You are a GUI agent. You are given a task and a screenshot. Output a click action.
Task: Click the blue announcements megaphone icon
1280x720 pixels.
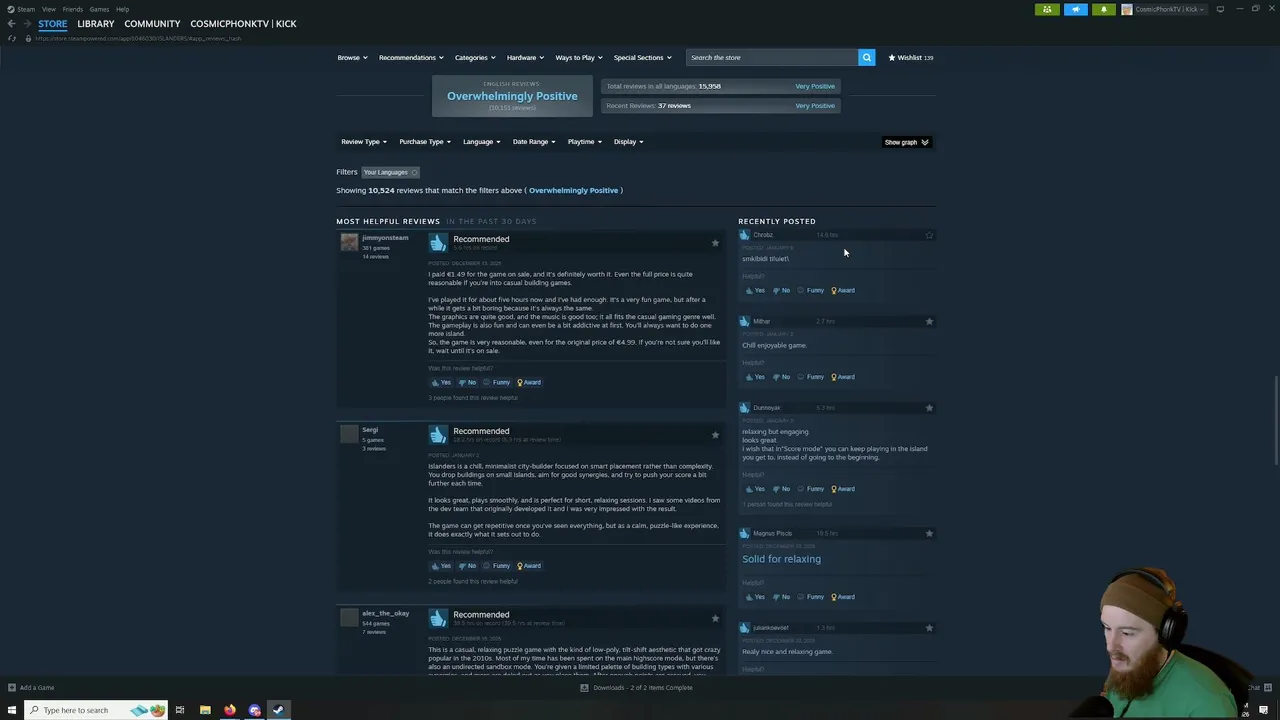tap(1076, 9)
